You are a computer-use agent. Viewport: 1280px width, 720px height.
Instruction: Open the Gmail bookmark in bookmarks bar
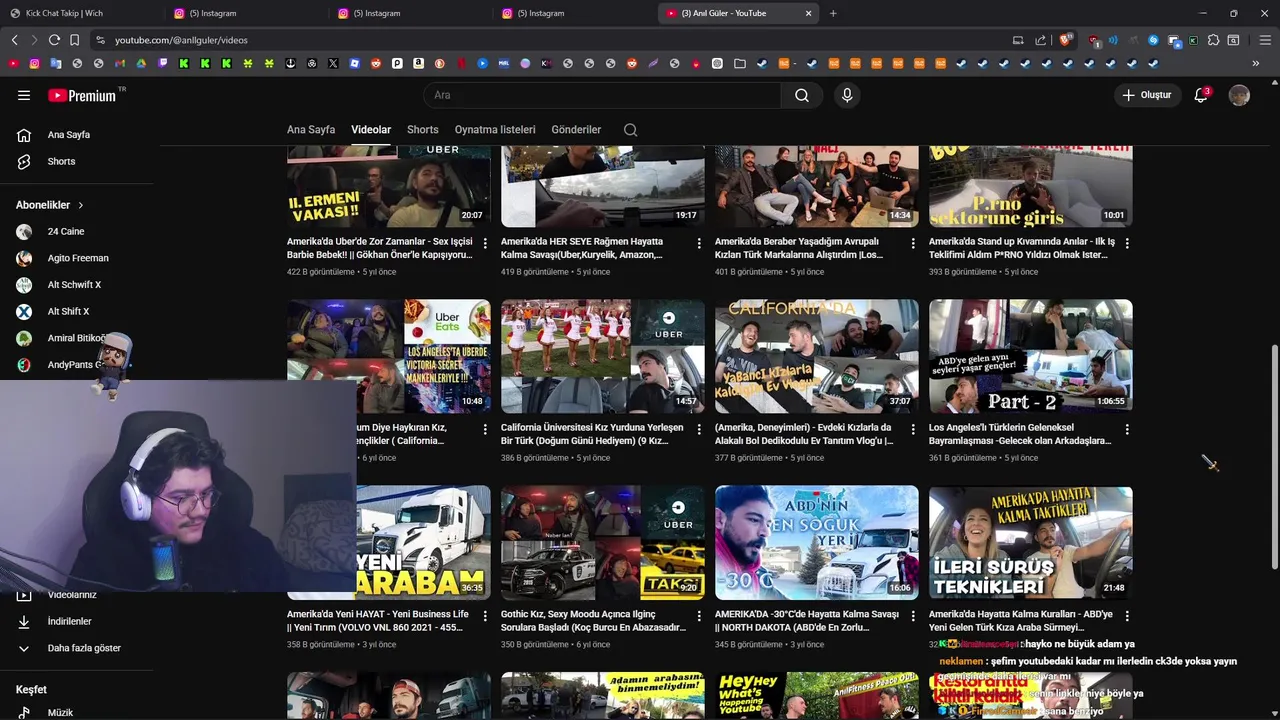pyautogui.click(x=120, y=63)
